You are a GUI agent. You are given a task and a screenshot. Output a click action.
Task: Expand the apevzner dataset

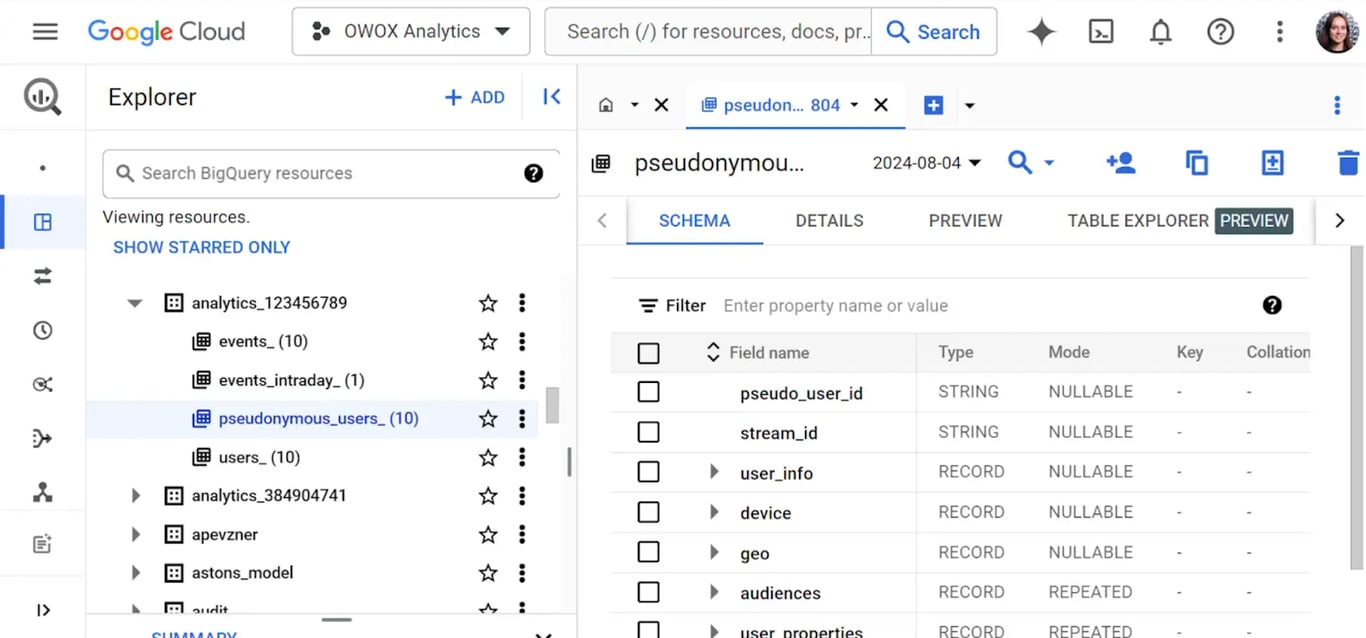(x=135, y=535)
